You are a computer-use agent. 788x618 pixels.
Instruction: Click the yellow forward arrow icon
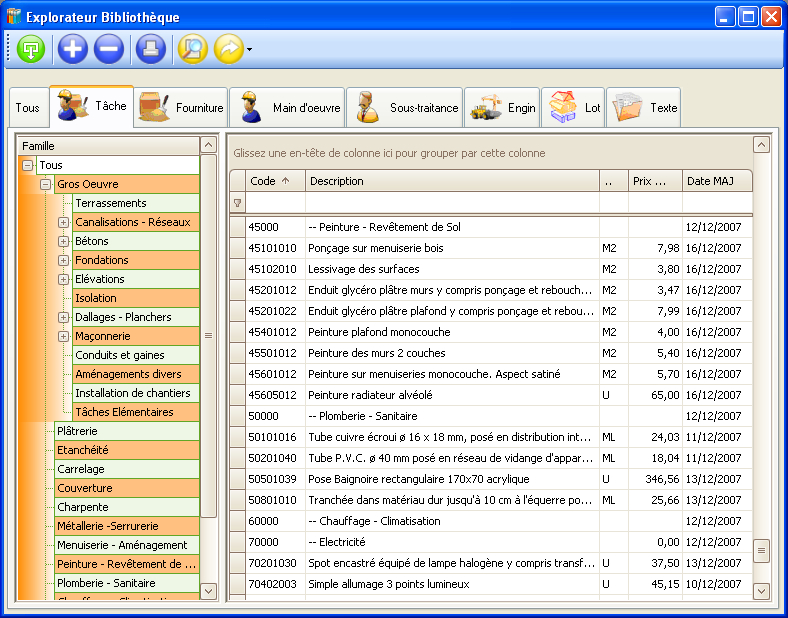click(x=229, y=48)
